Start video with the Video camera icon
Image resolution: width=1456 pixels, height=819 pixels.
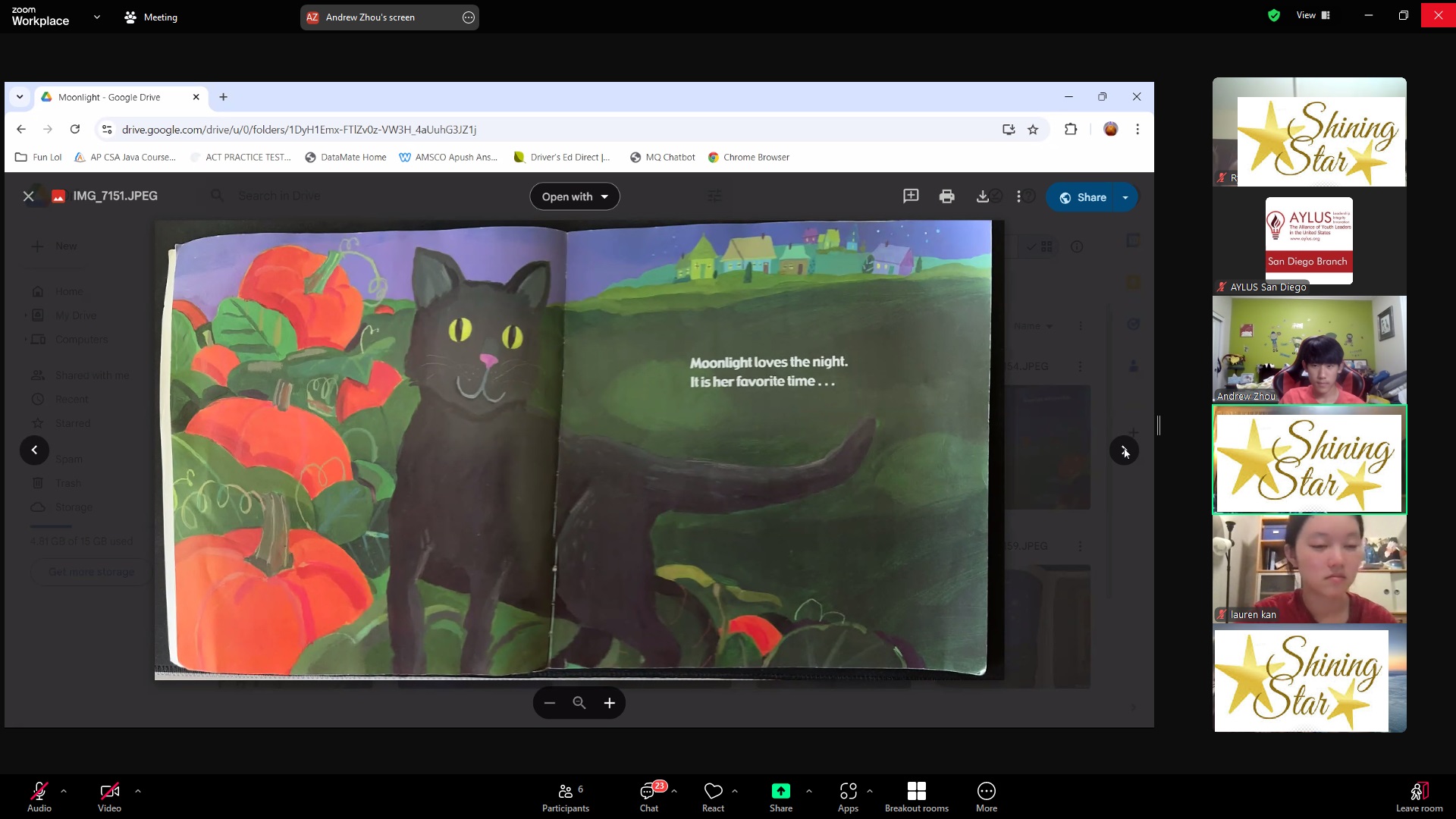[x=109, y=792]
